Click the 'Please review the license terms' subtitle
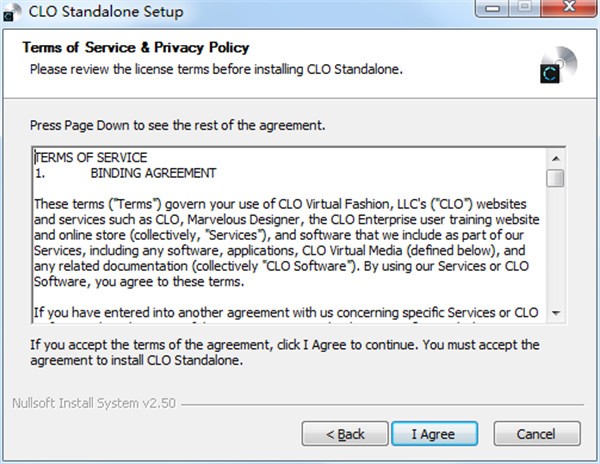The image size is (600, 464). pyautogui.click(x=216, y=68)
